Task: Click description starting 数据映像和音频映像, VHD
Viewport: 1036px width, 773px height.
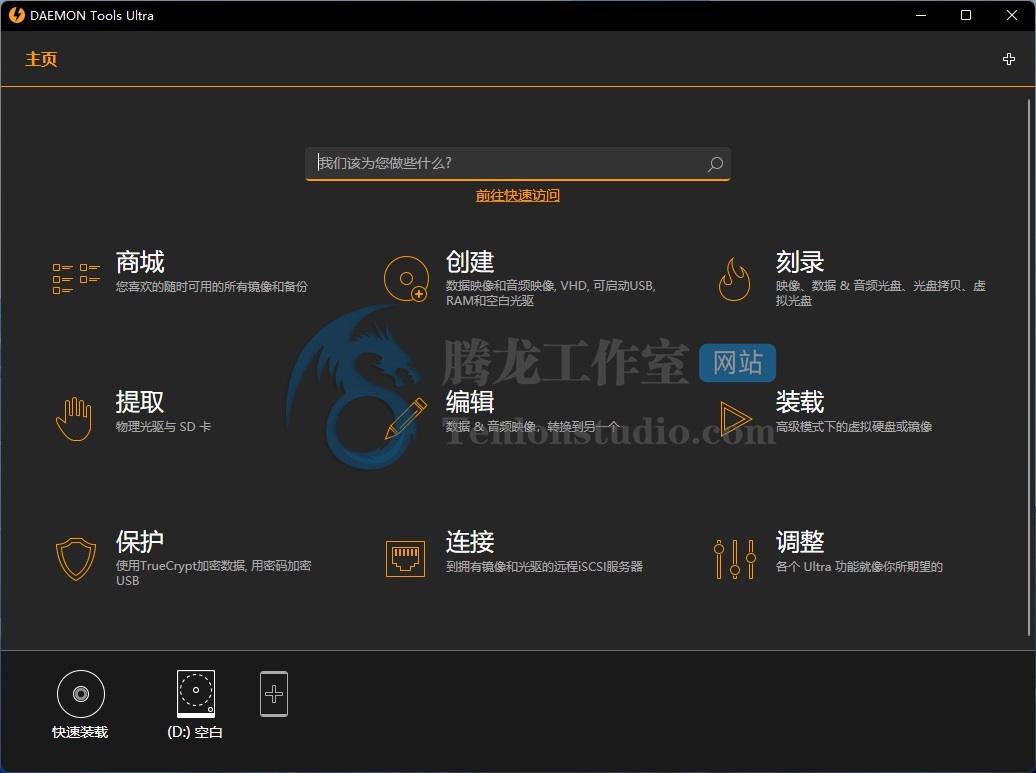Action: click(x=550, y=293)
